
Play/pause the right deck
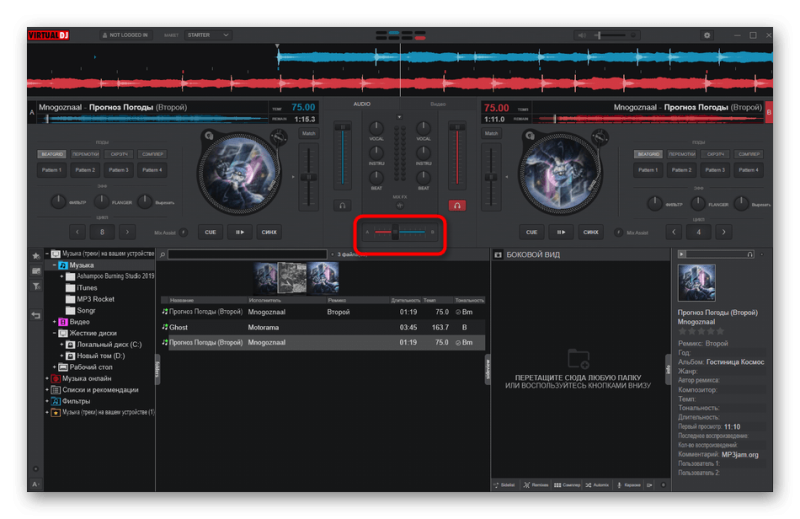[561, 232]
